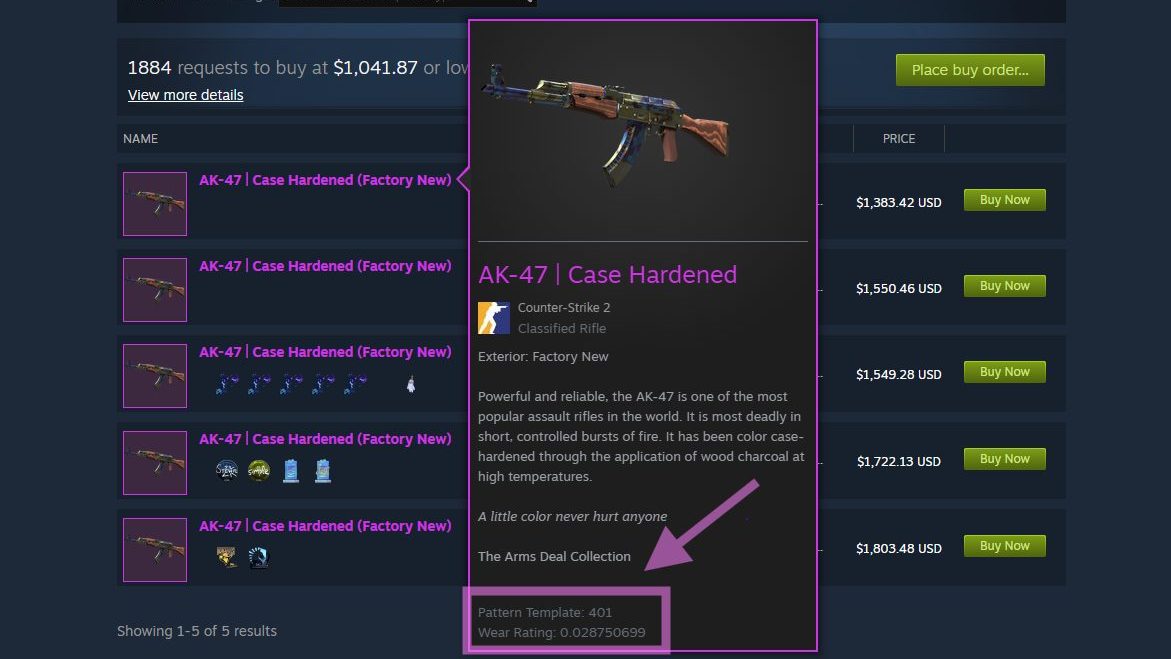Viewport: 1171px width, 659px height.
Task: Click the Team Liquid sticker icon
Action: [x=258, y=557]
